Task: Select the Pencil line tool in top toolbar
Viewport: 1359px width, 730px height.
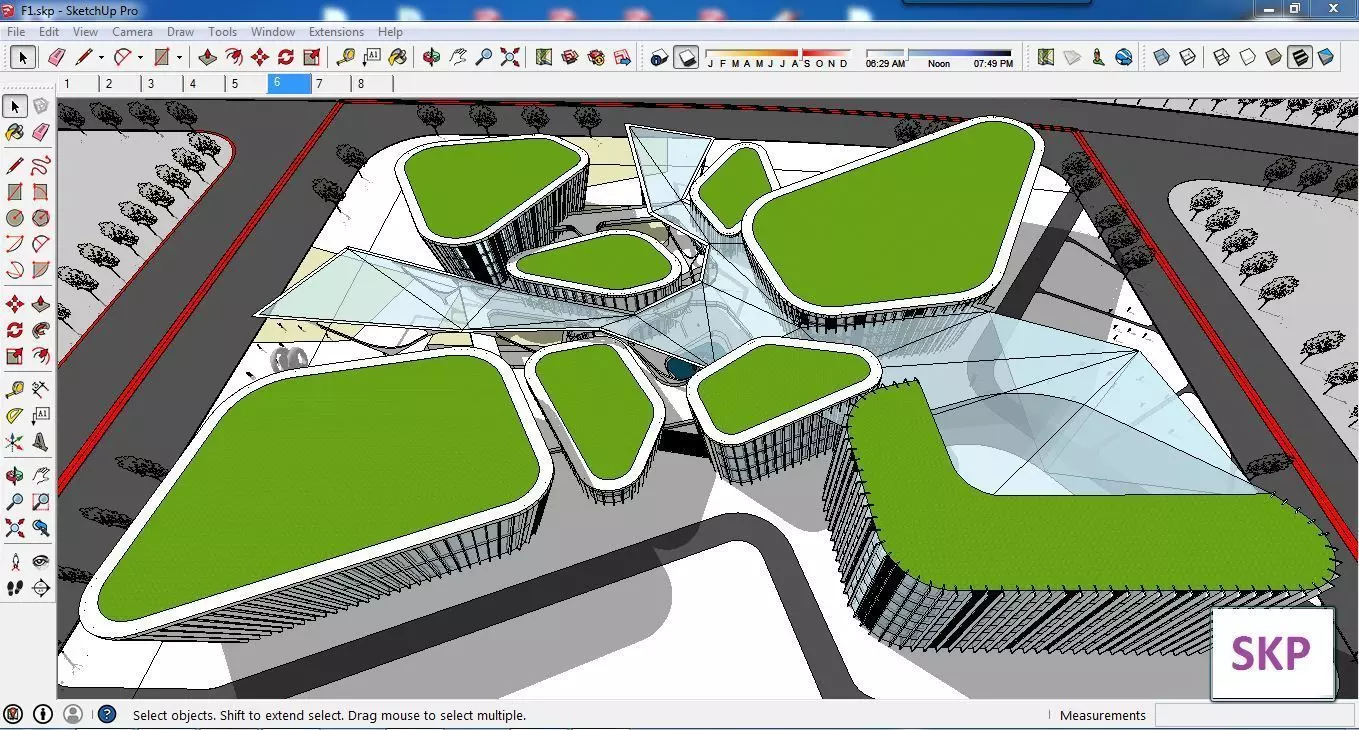Action: (x=84, y=57)
